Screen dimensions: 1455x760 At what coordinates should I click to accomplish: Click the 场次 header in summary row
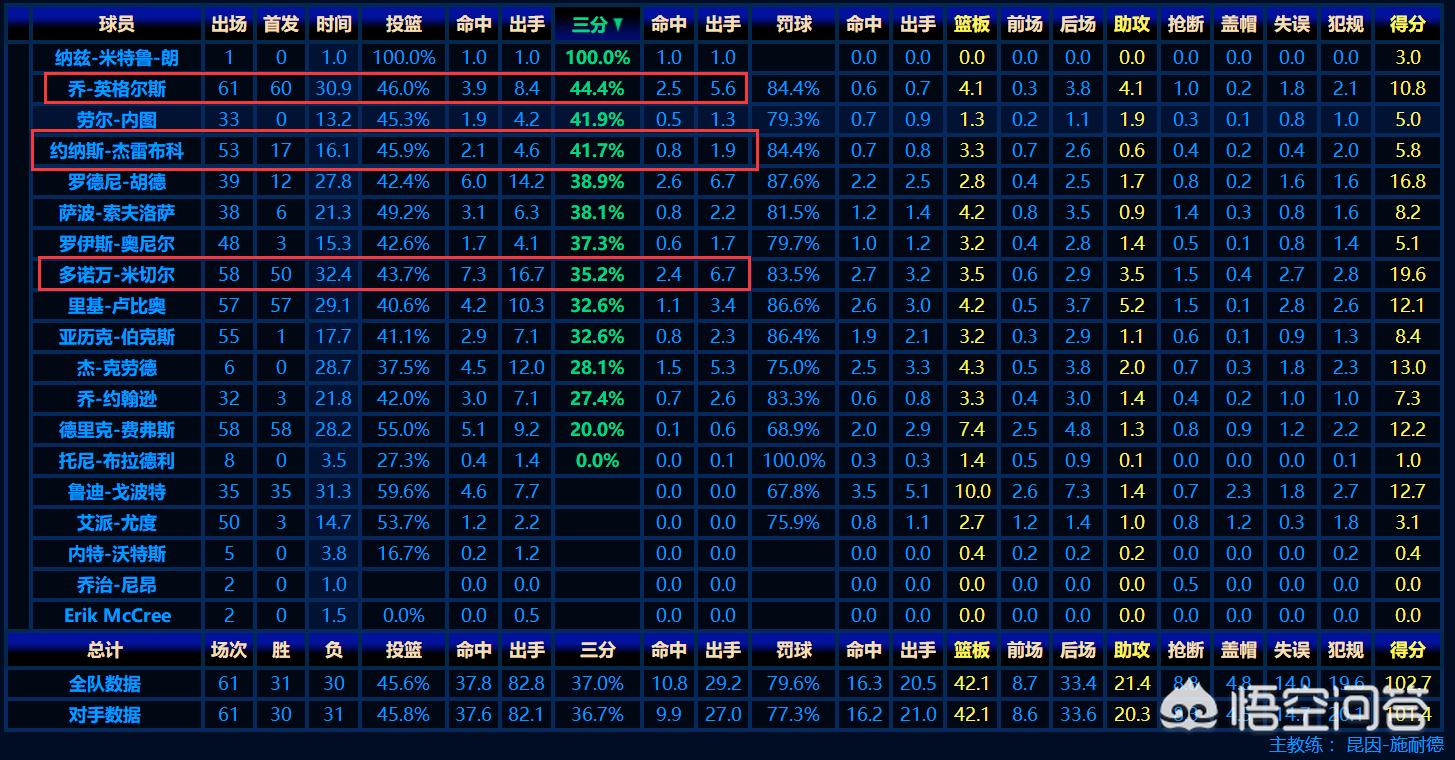pos(229,650)
